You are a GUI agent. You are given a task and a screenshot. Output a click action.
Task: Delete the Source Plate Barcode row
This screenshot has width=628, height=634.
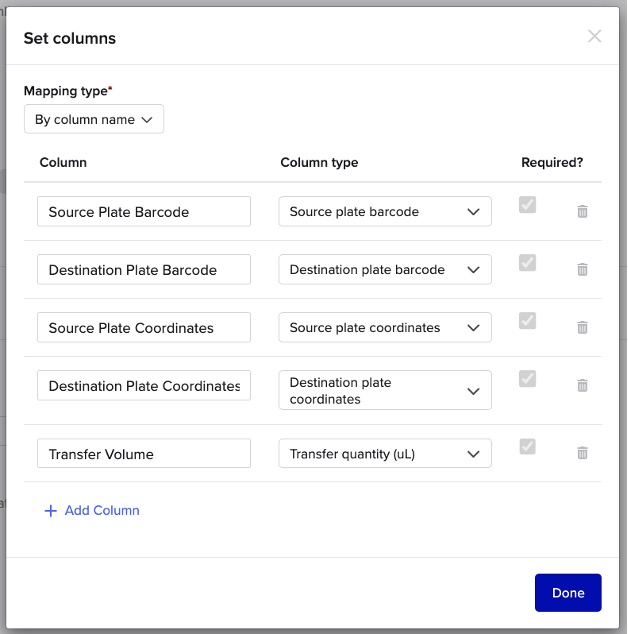point(582,212)
